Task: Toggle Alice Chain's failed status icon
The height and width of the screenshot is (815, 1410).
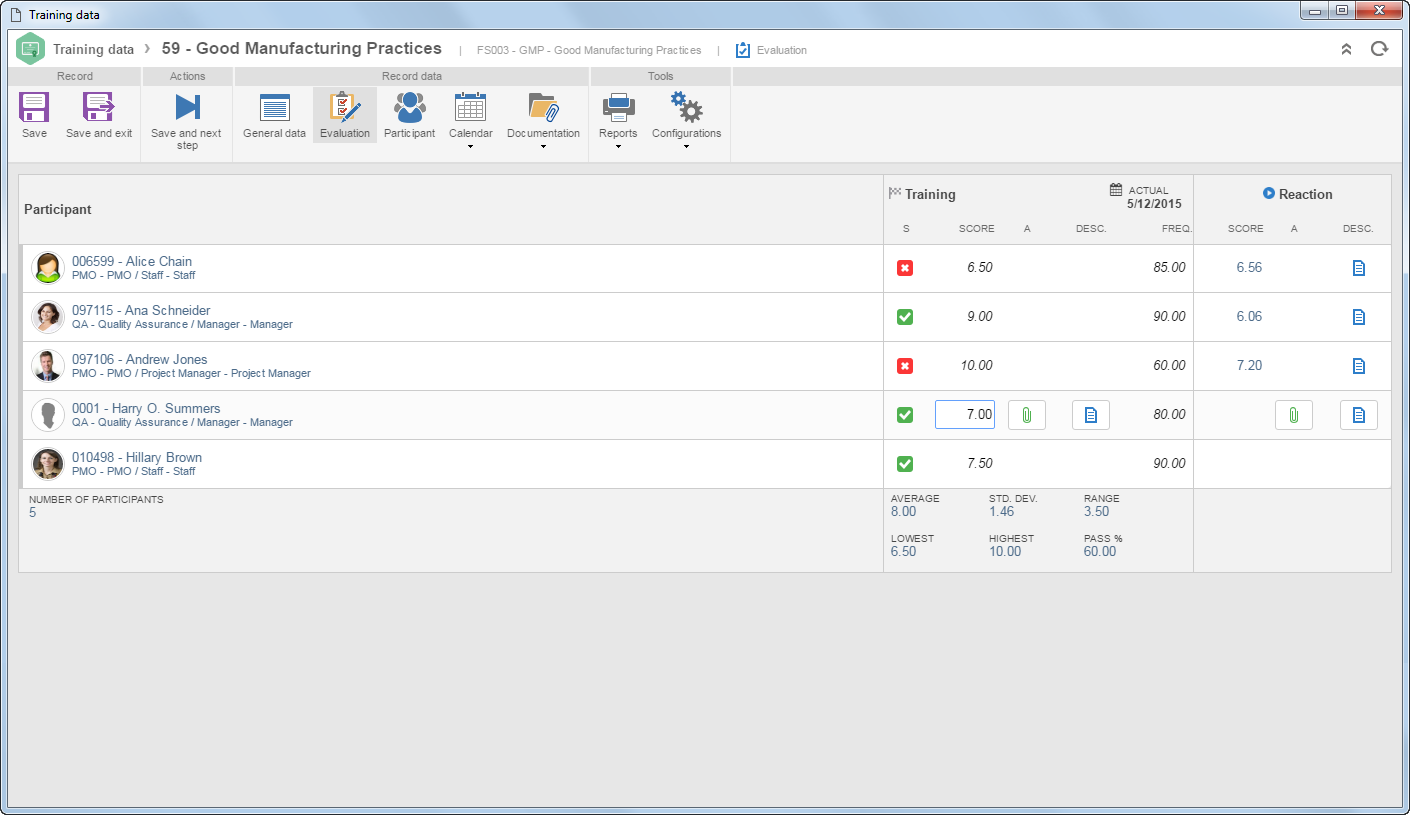Action: (x=905, y=268)
